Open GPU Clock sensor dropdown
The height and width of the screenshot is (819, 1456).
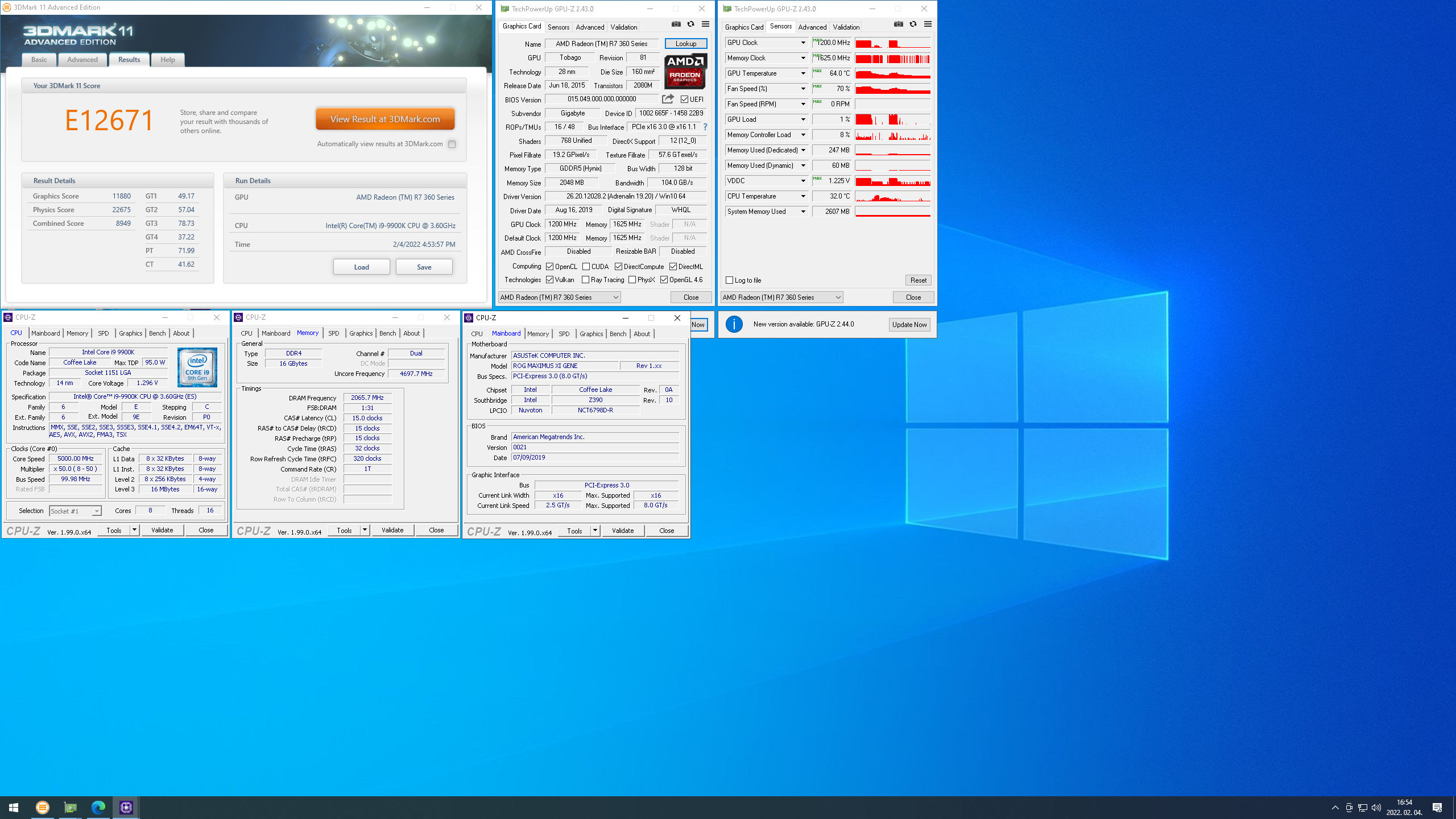point(803,43)
